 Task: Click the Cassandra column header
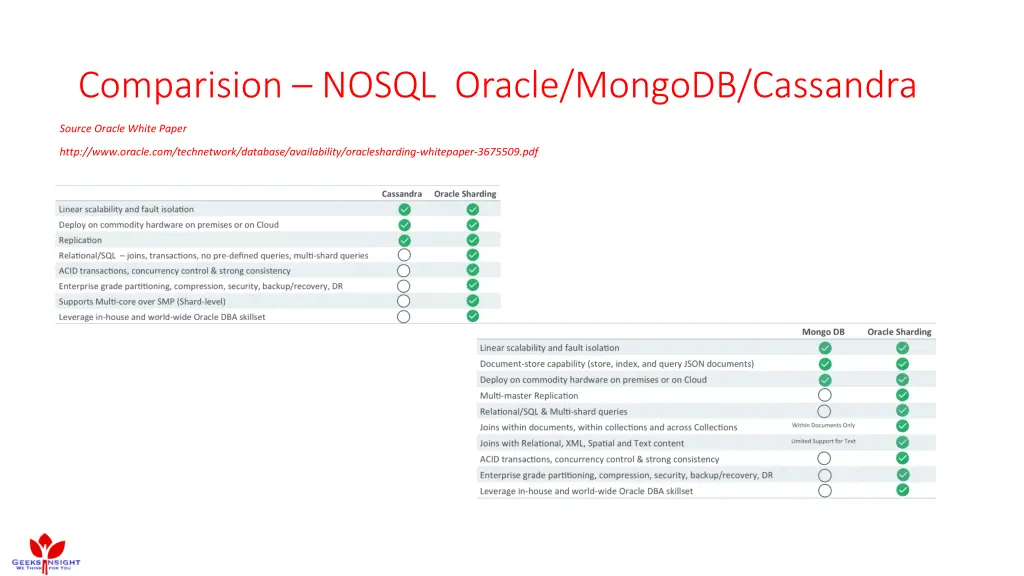[402, 194]
